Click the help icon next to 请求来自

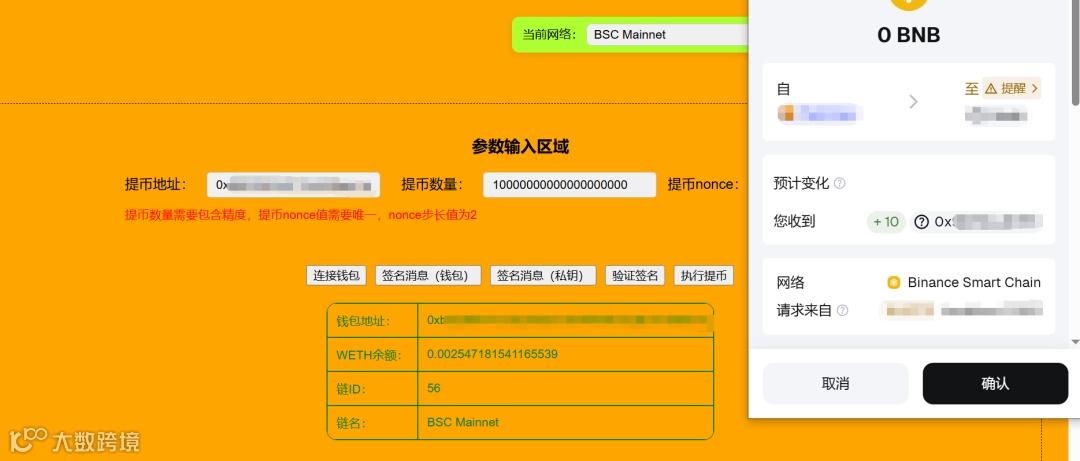(x=842, y=311)
